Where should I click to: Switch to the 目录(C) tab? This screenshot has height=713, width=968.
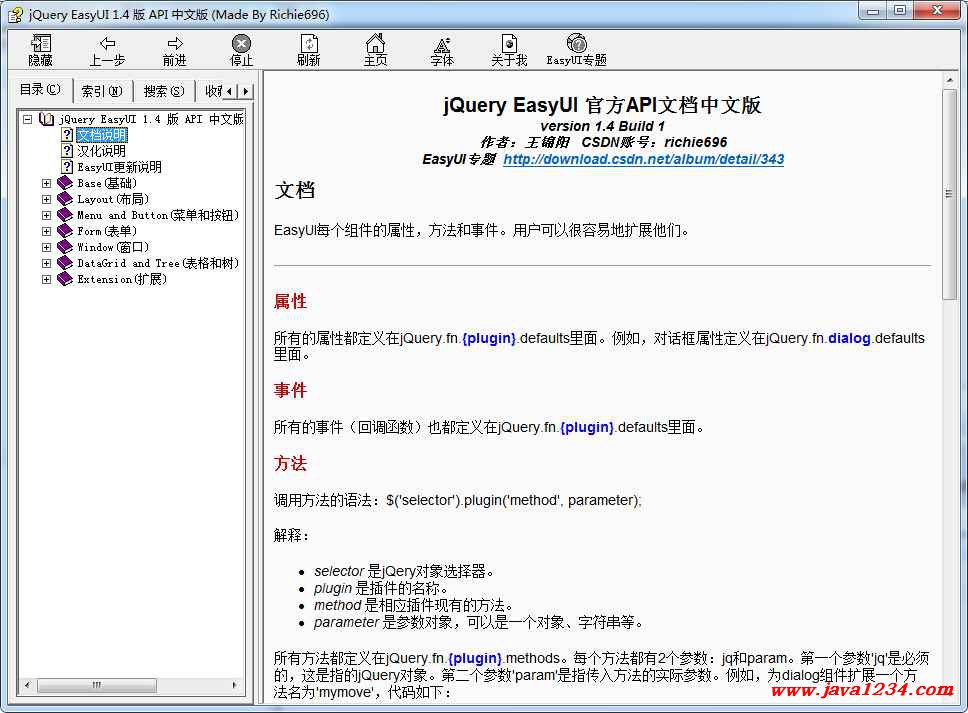[x=40, y=90]
